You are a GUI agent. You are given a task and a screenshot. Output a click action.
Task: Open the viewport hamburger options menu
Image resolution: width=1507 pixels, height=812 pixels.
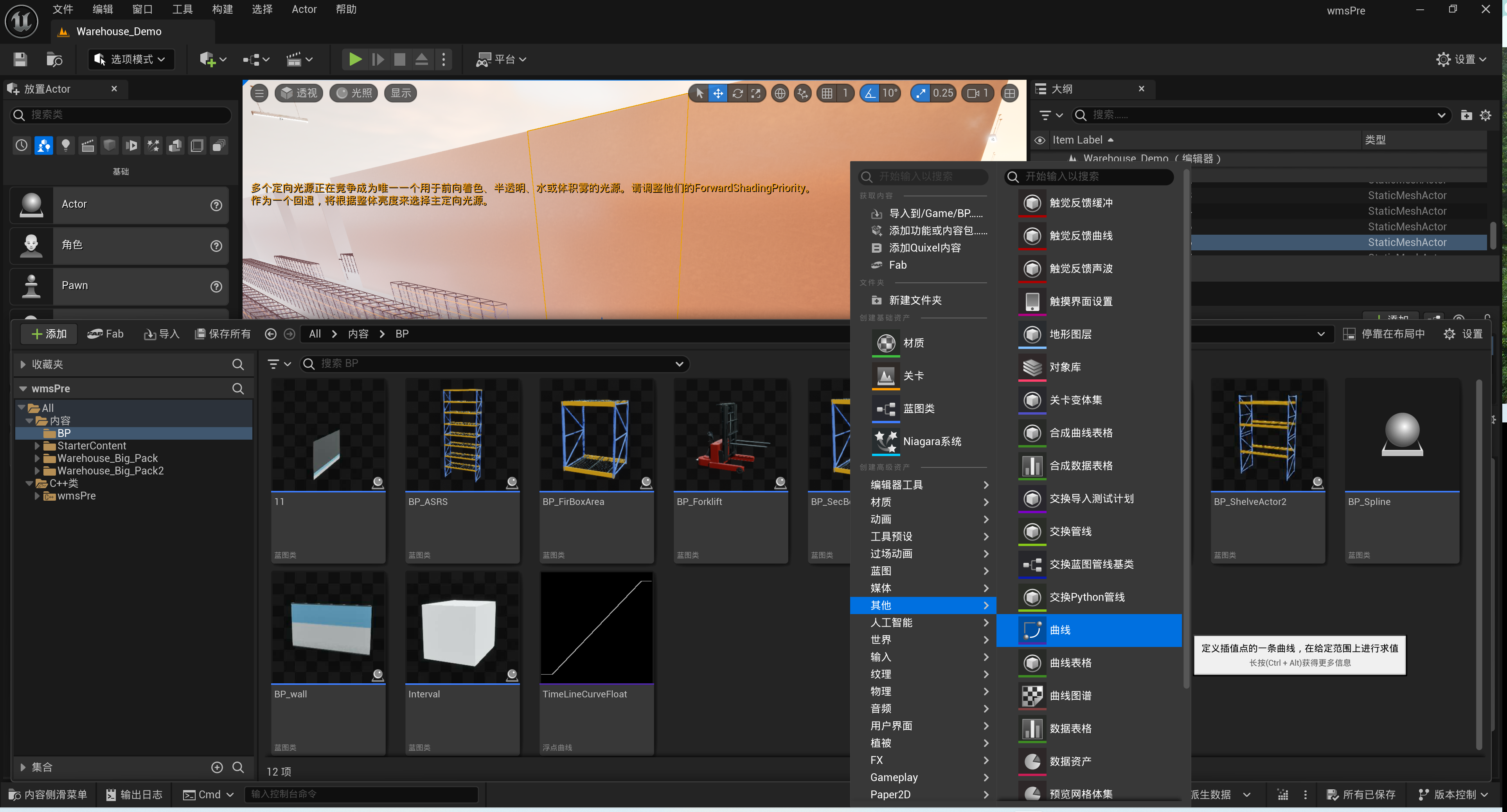click(259, 93)
